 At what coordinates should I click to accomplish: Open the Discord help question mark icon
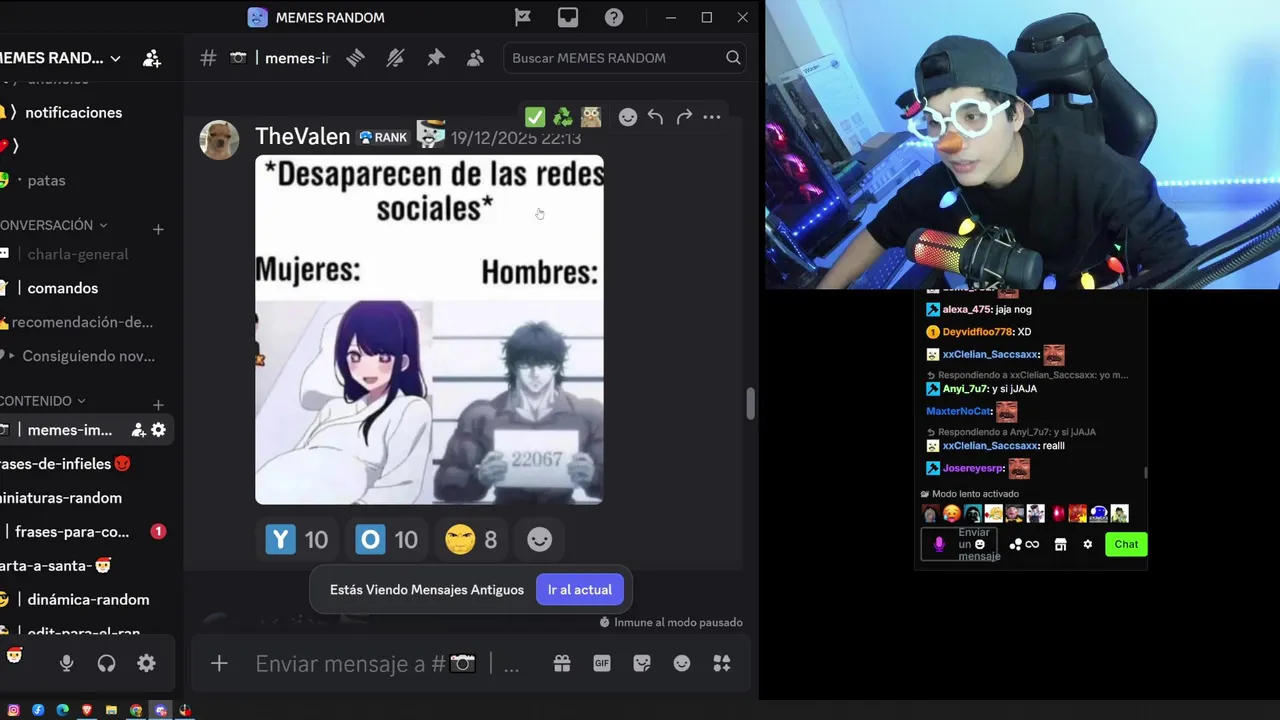[x=614, y=17]
